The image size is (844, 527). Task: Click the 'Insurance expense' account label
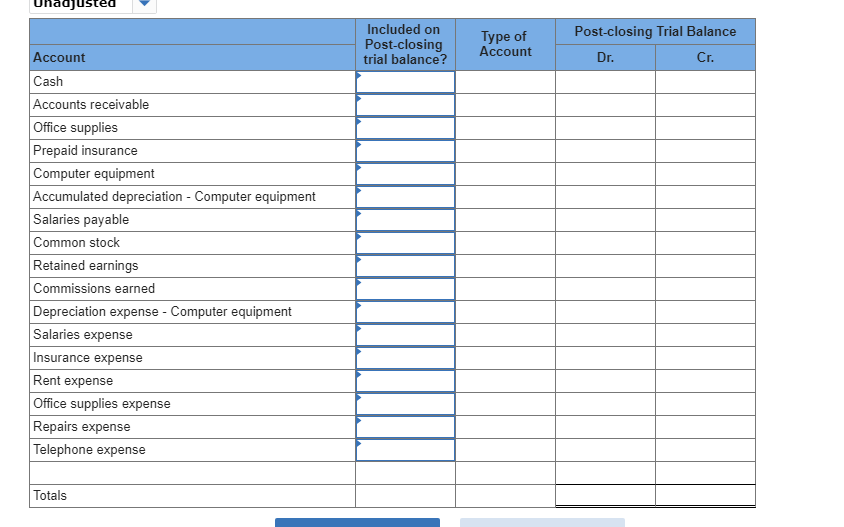(x=88, y=357)
